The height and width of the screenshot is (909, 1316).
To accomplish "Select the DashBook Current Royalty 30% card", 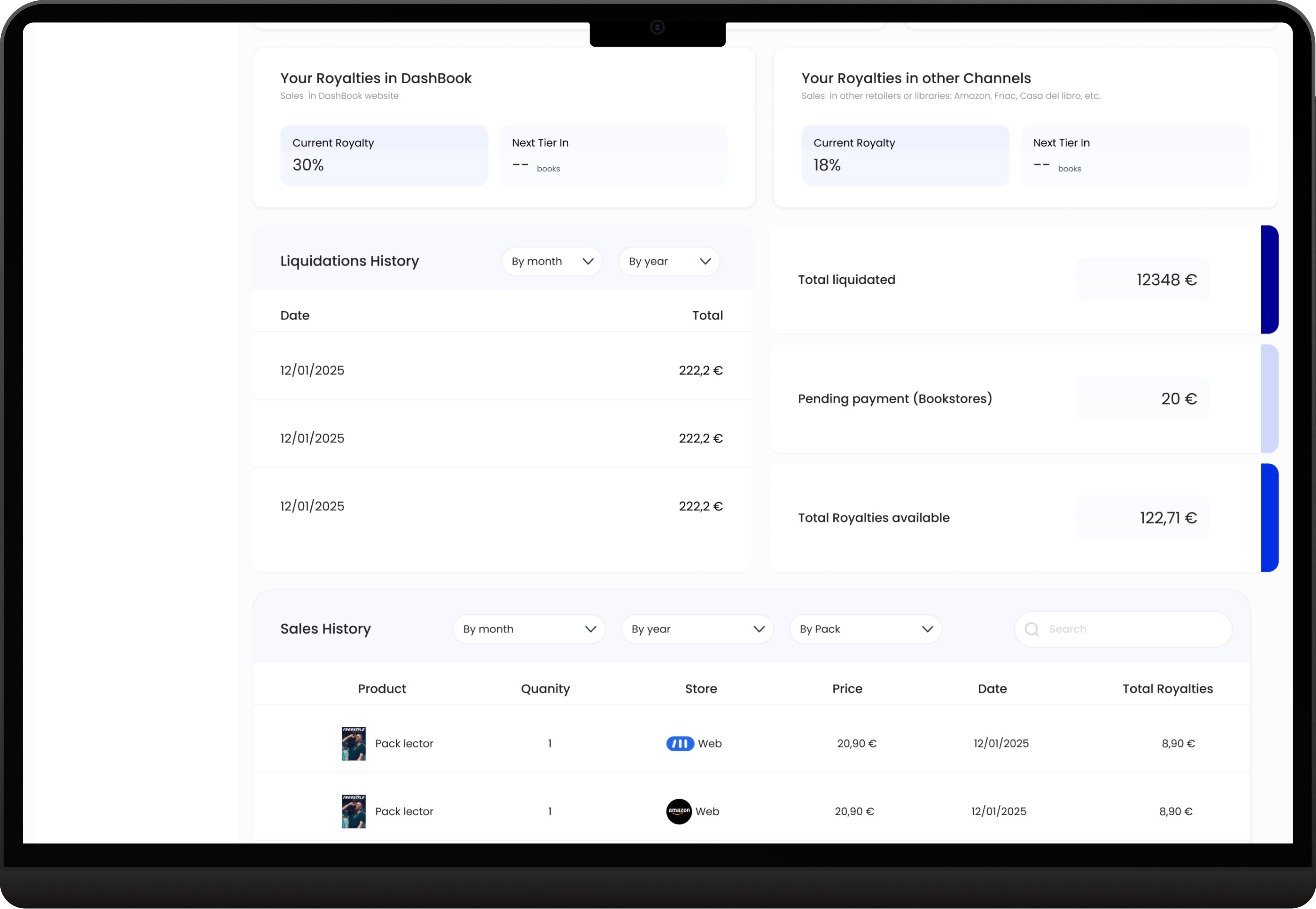I will [384, 156].
